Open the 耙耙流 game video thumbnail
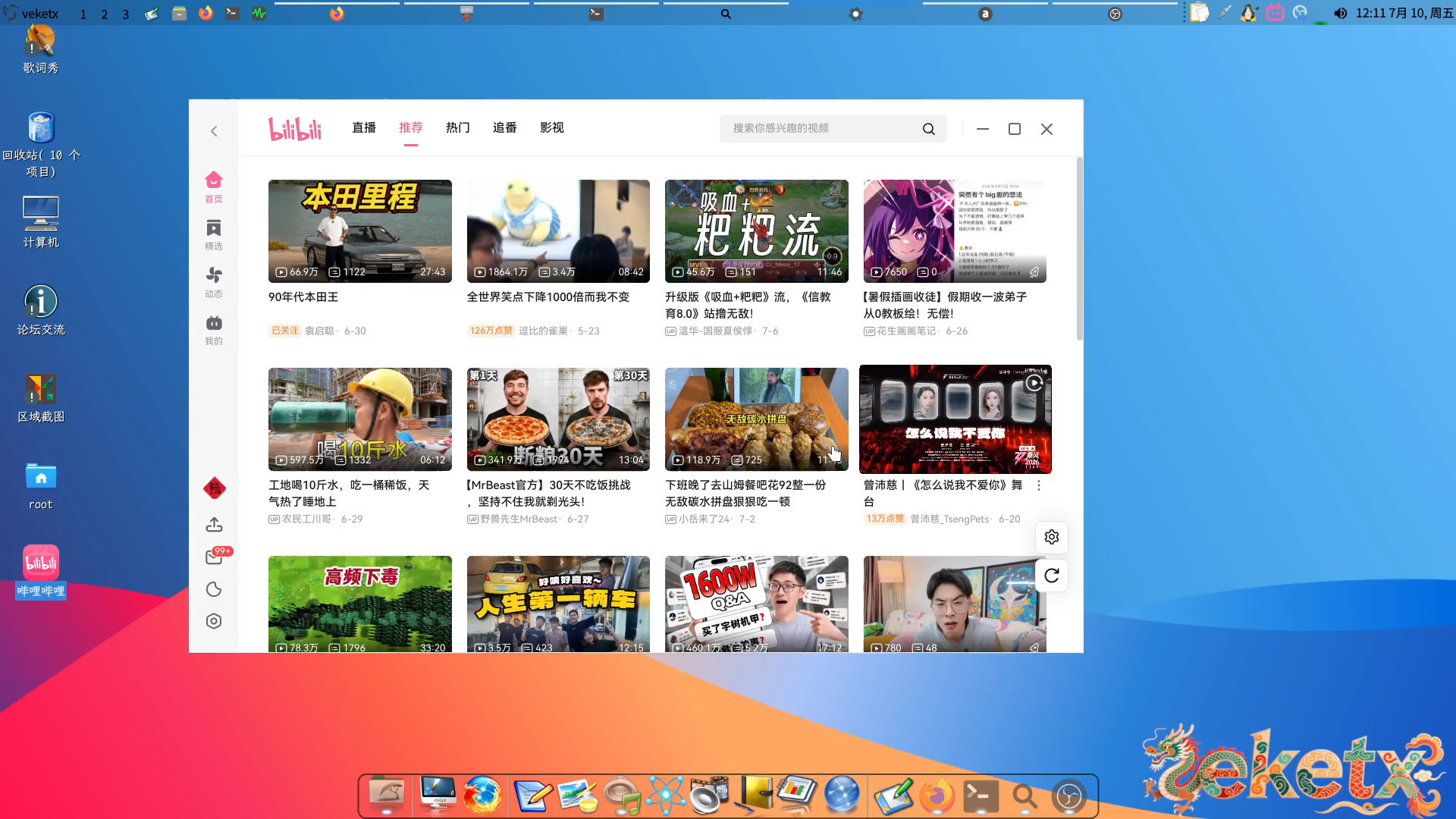Viewport: 1456px width, 819px height. click(757, 231)
